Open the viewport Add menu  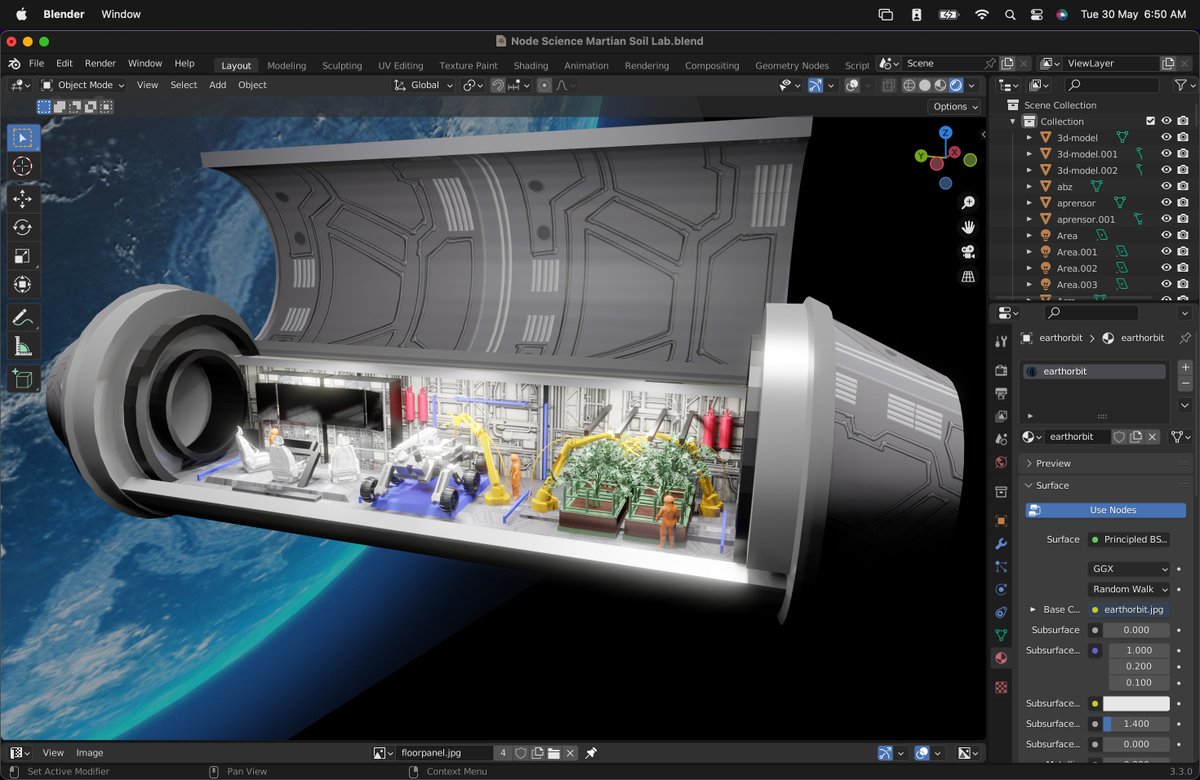pyautogui.click(x=217, y=85)
